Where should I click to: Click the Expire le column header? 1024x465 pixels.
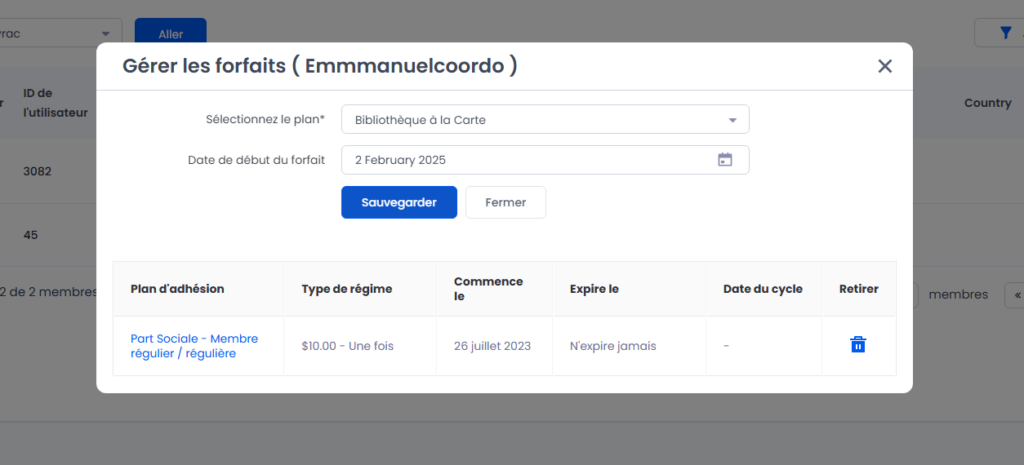point(594,289)
